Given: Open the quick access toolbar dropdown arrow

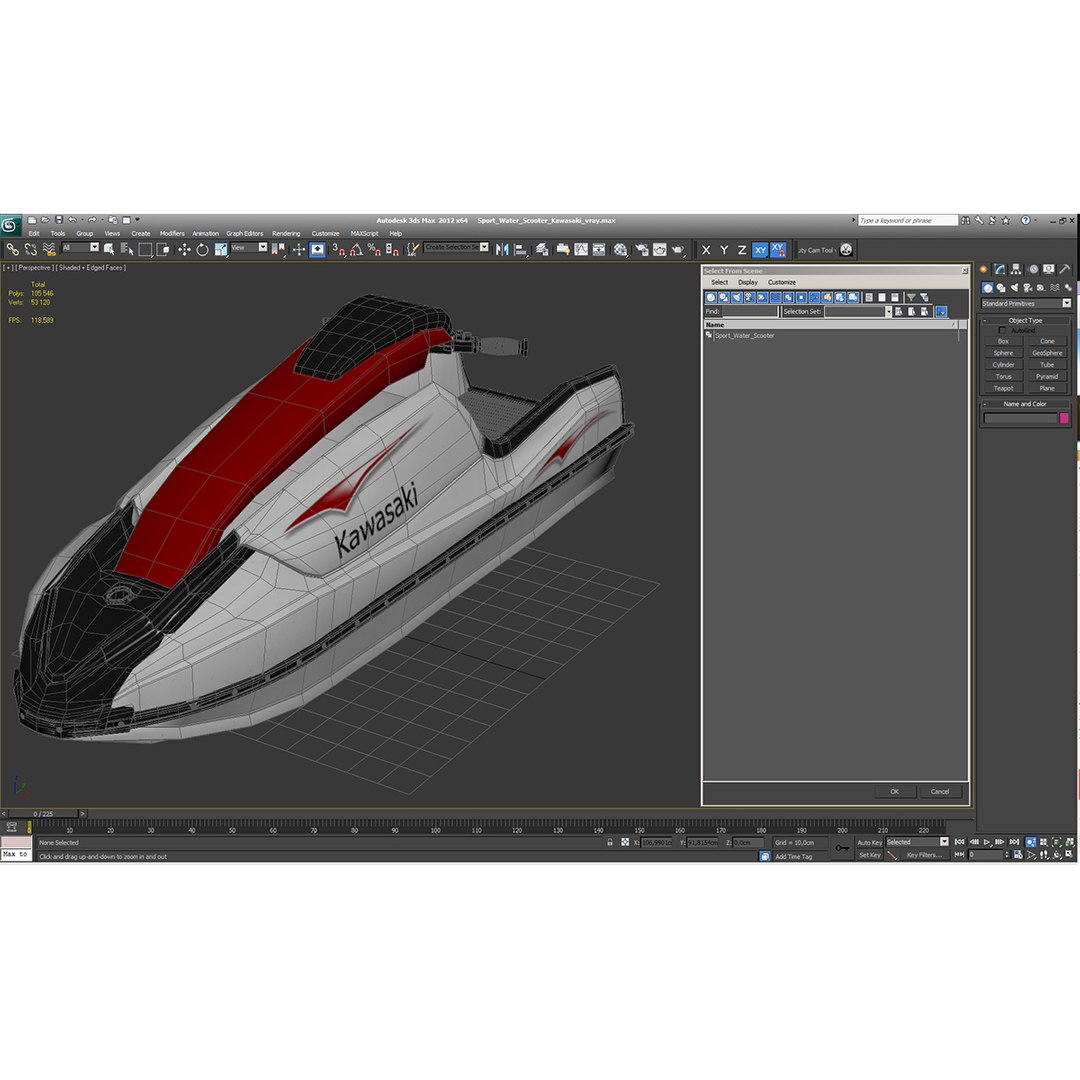Looking at the screenshot, I should (137, 220).
